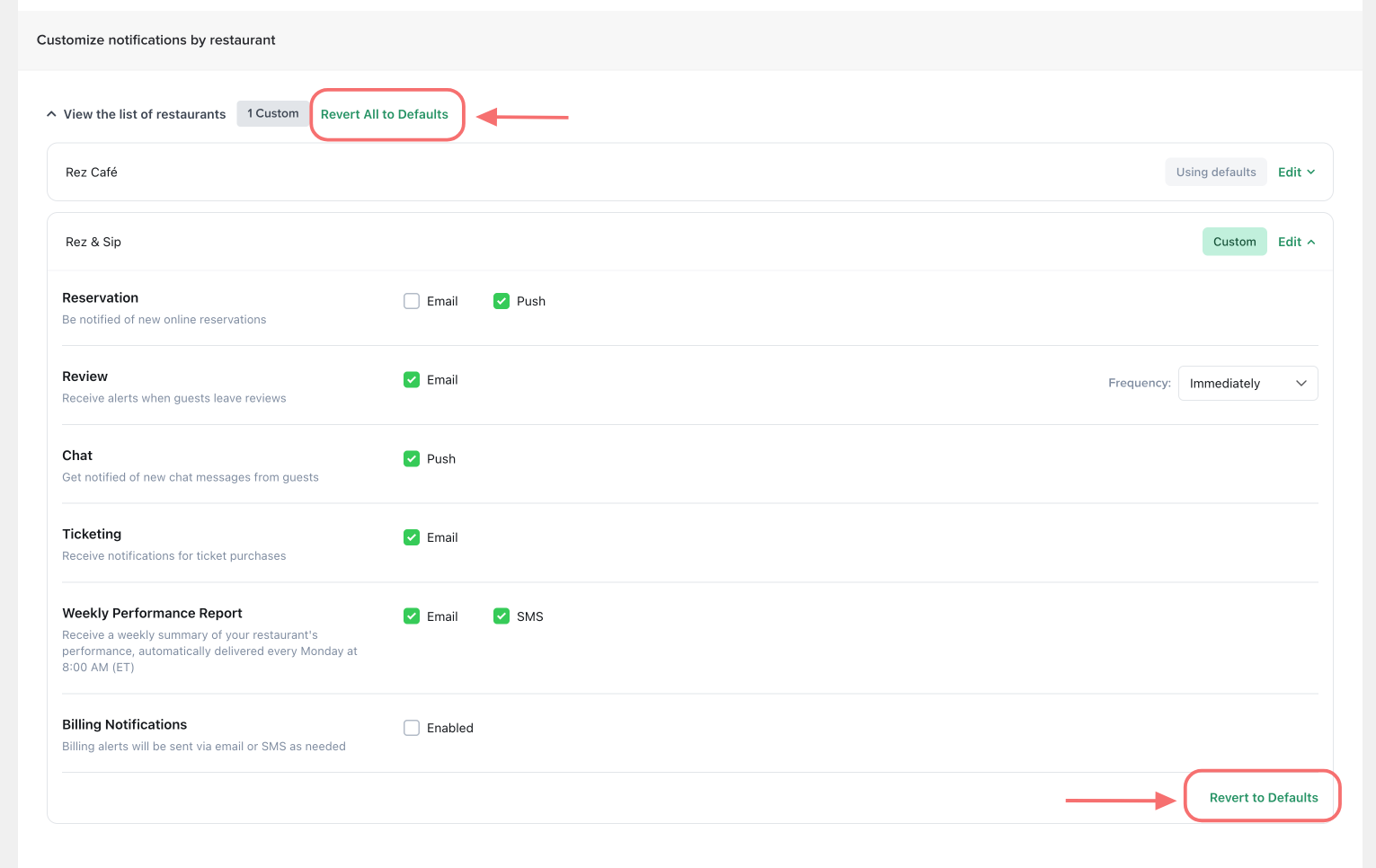Select the Rez Café restaurant row
Viewport: 1376px width, 868px height.
point(92,172)
